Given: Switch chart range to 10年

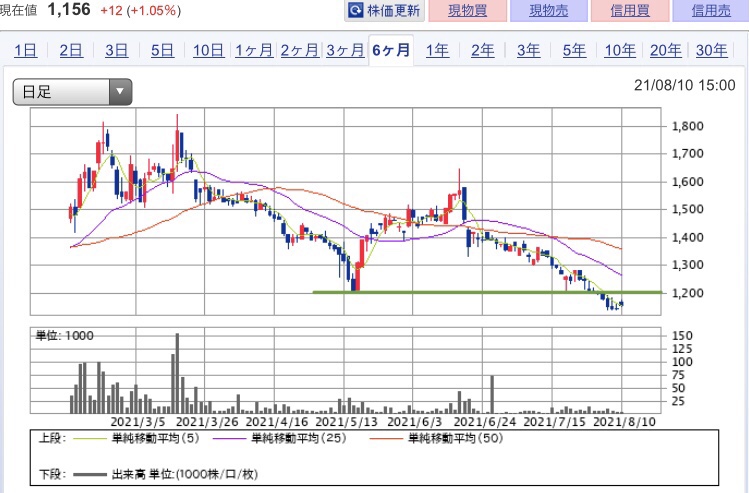Looking at the screenshot, I should click(620, 50).
